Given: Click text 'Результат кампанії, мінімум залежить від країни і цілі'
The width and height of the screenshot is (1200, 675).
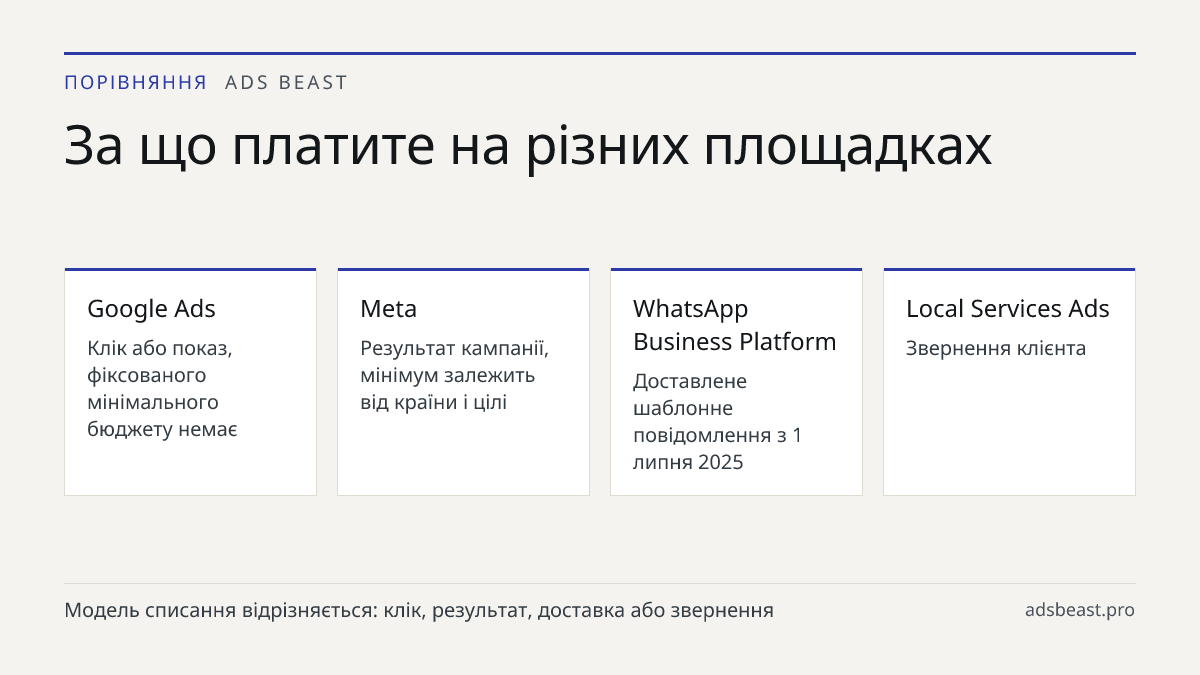Looking at the screenshot, I should tap(455, 376).
